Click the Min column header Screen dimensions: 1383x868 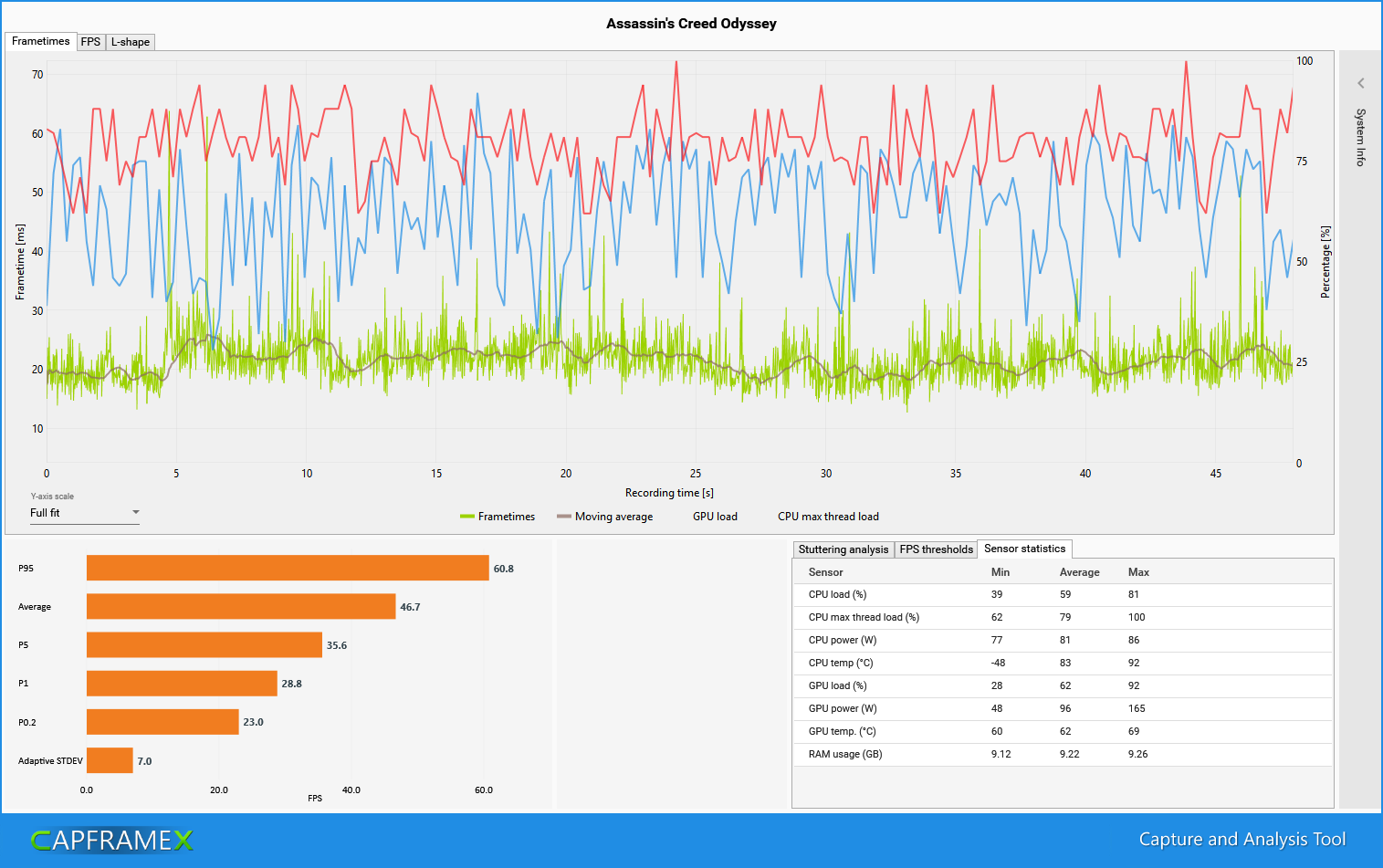click(1001, 572)
